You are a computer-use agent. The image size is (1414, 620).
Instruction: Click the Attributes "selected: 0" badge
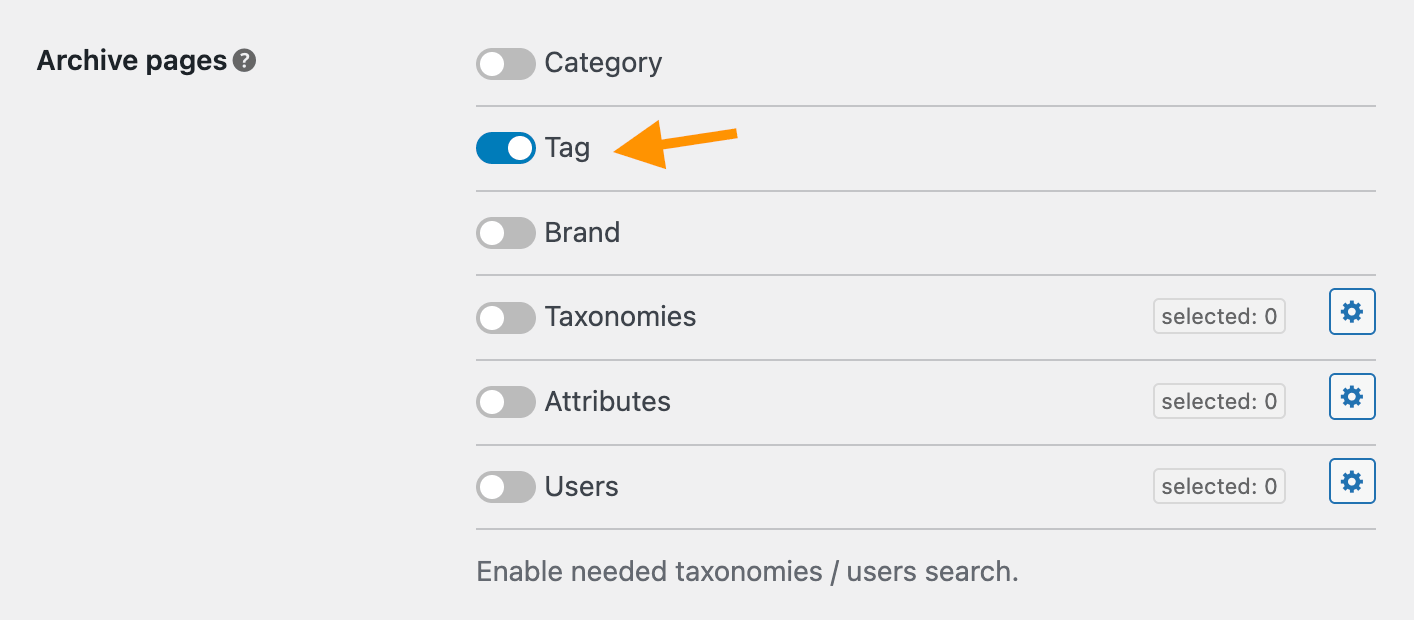[x=1219, y=402]
